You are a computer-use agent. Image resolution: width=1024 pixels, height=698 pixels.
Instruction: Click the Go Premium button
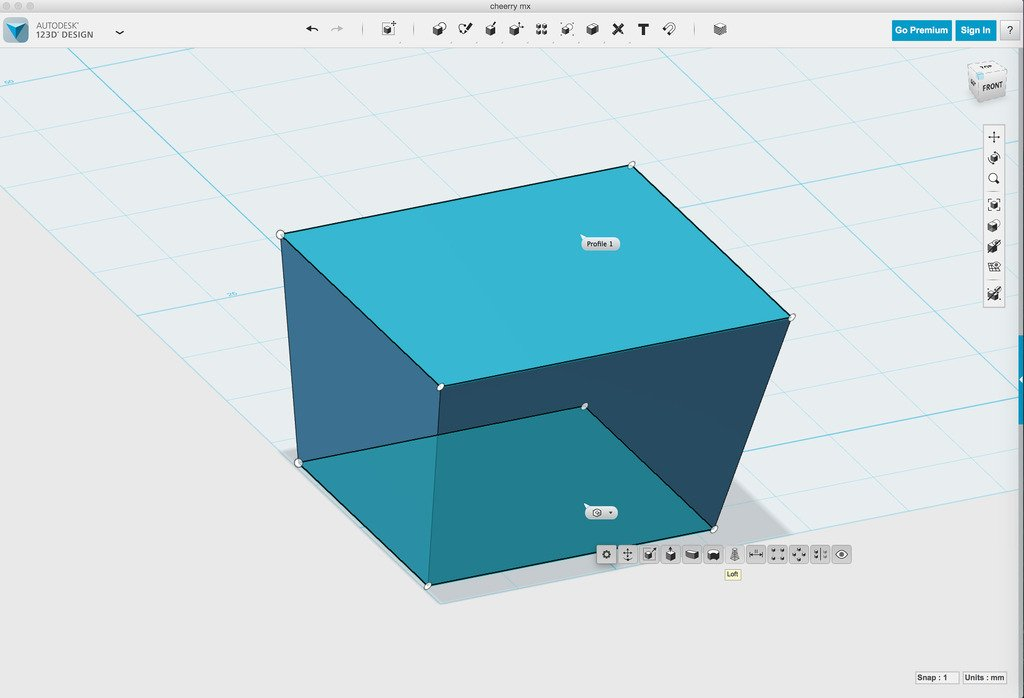click(x=921, y=30)
